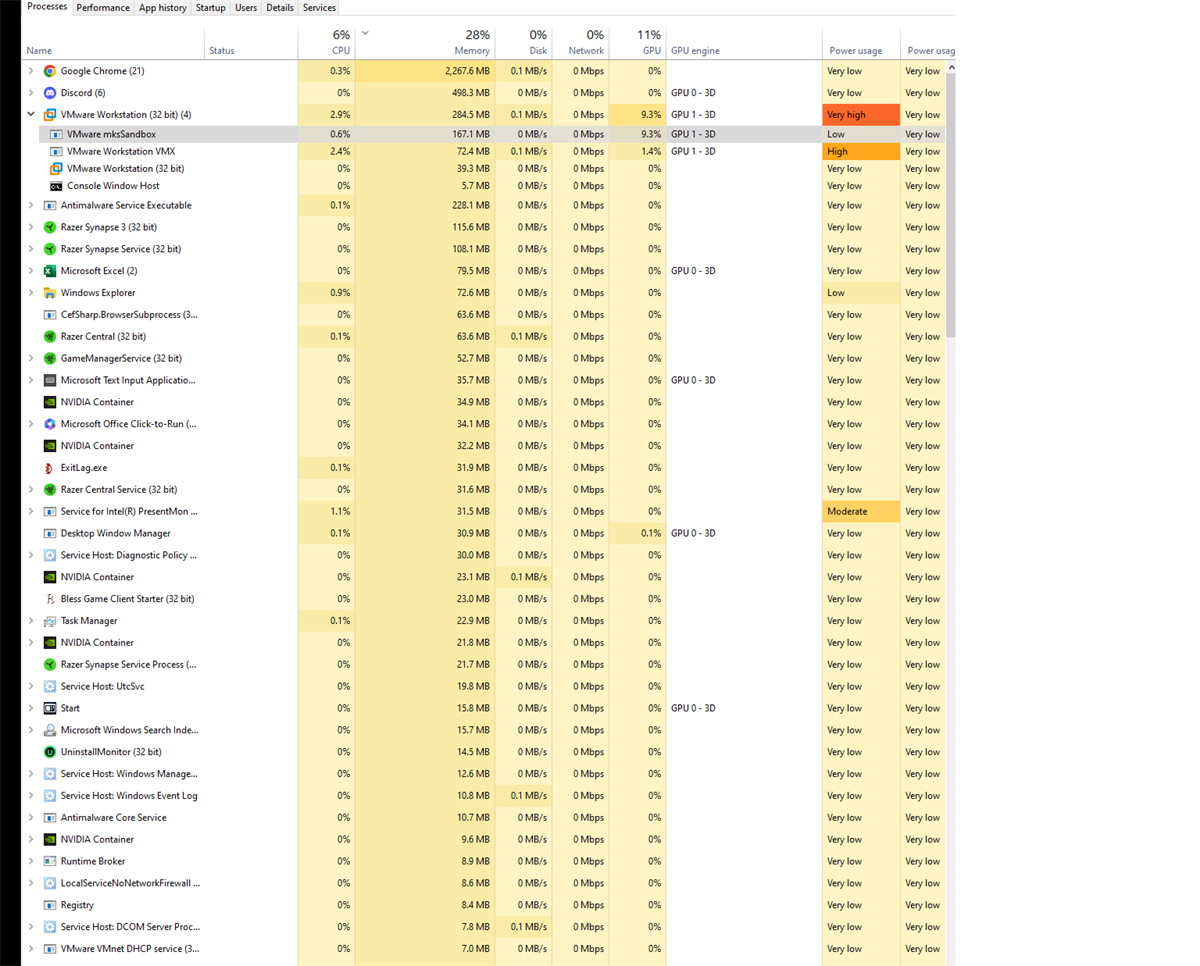Viewport: 1200px width, 966px height.
Task: Switch to the Performance tab
Action: tap(103, 8)
